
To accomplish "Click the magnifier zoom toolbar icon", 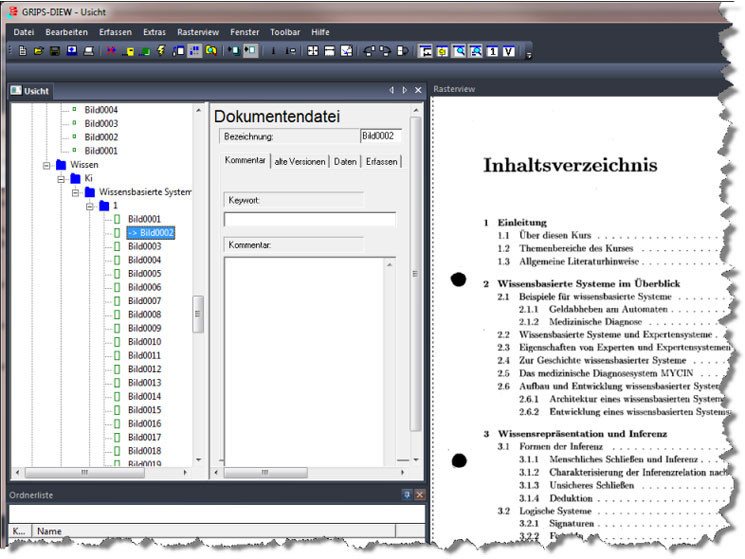I will [459, 50].
